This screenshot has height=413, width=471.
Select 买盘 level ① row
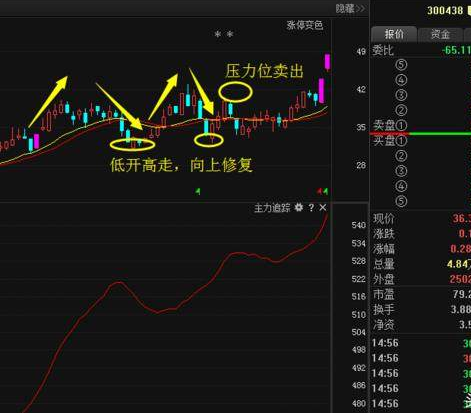pyautogui.click(x=421, y=141)
